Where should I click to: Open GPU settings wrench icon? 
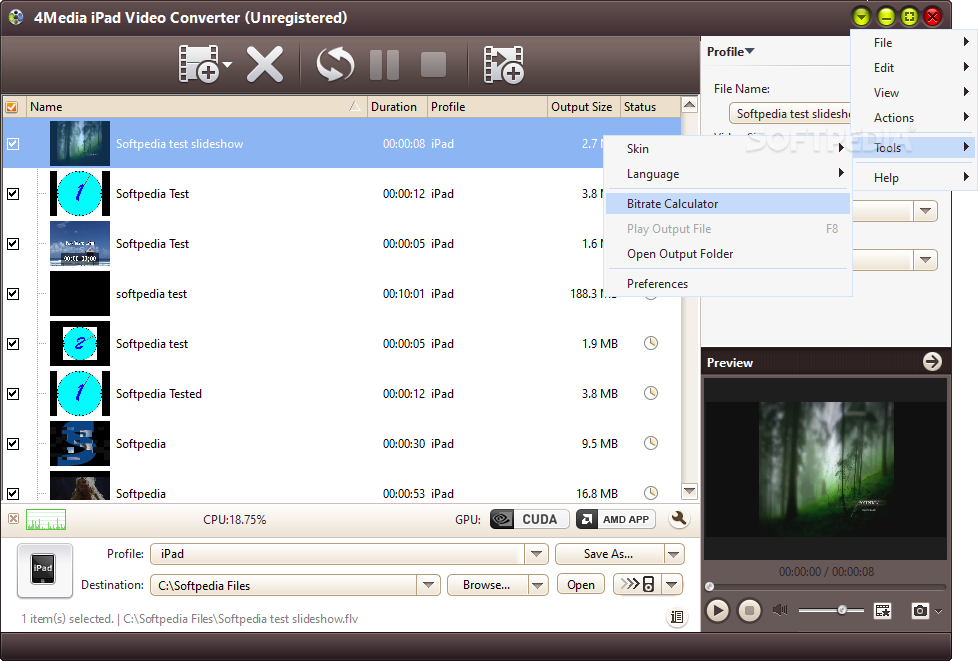coord(679,518)
